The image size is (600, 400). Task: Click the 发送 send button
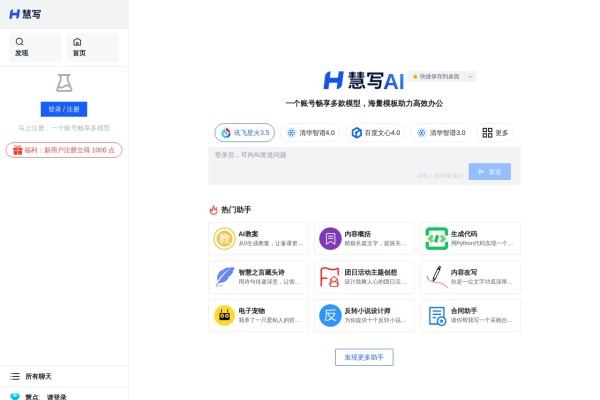pos(489,171)
